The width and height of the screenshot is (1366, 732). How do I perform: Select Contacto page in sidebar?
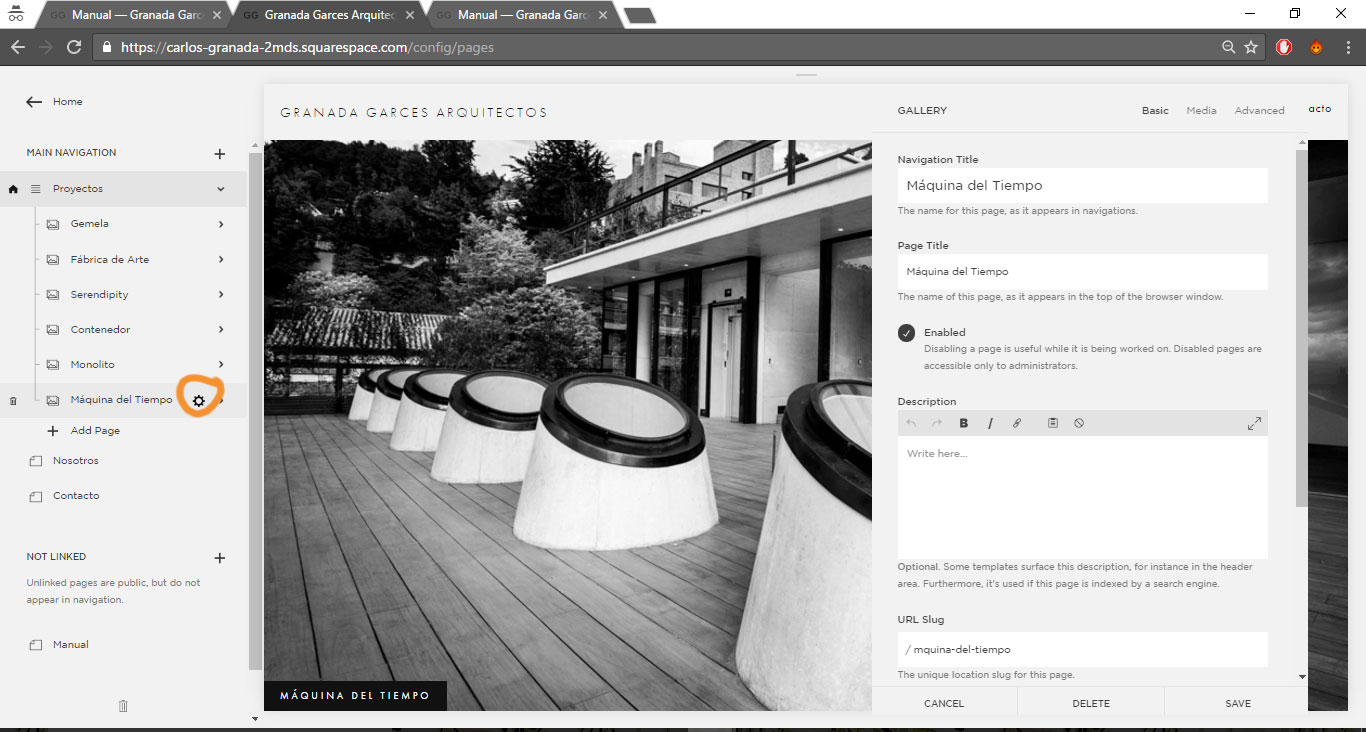(x=76, y=496)
